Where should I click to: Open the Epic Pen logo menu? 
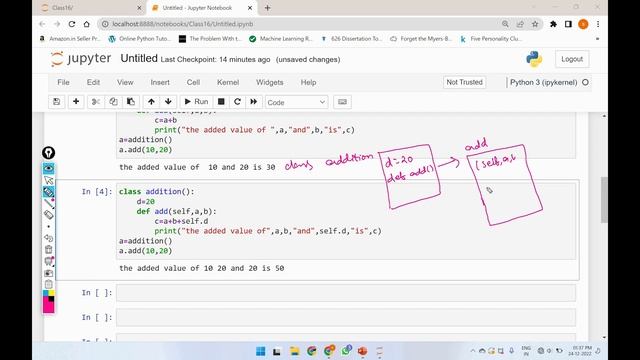(x=49, y=153)
